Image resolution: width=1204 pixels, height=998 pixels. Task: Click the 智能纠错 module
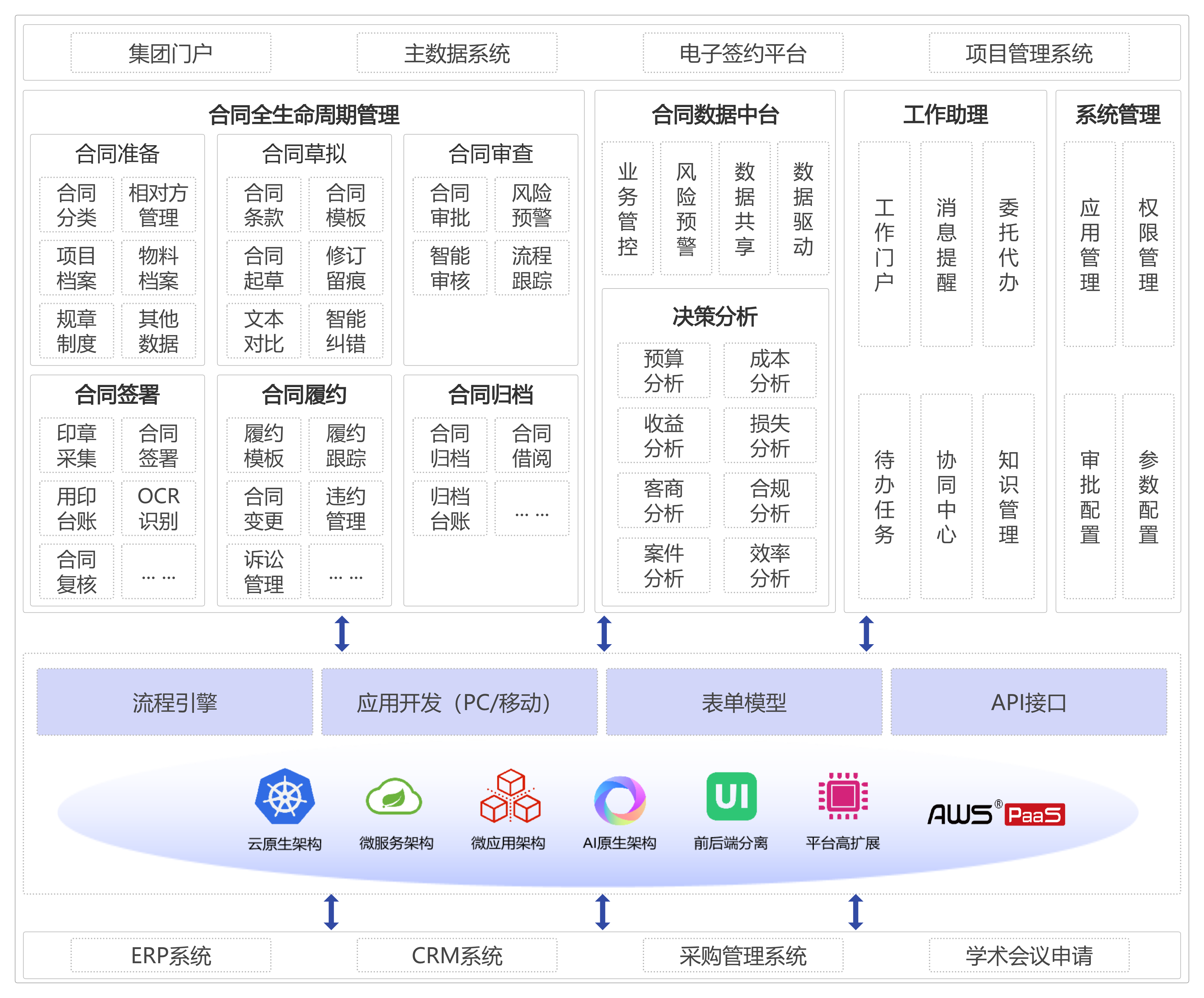[346, 331]
